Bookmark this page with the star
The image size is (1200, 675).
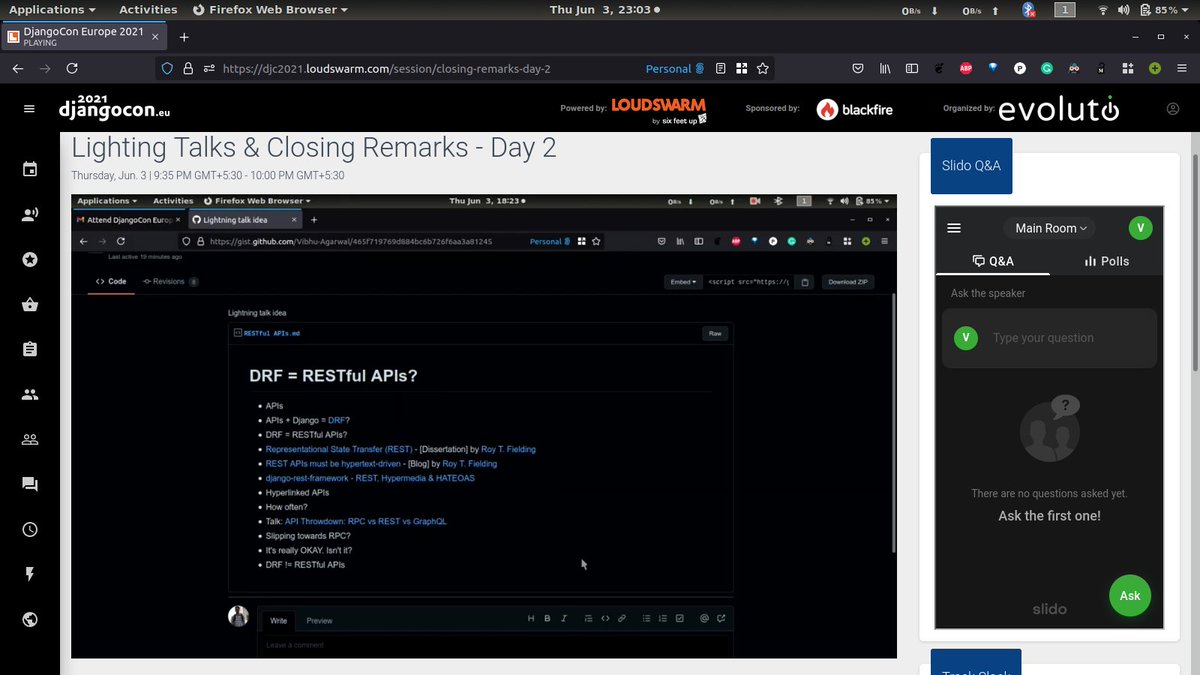[763, 69]
